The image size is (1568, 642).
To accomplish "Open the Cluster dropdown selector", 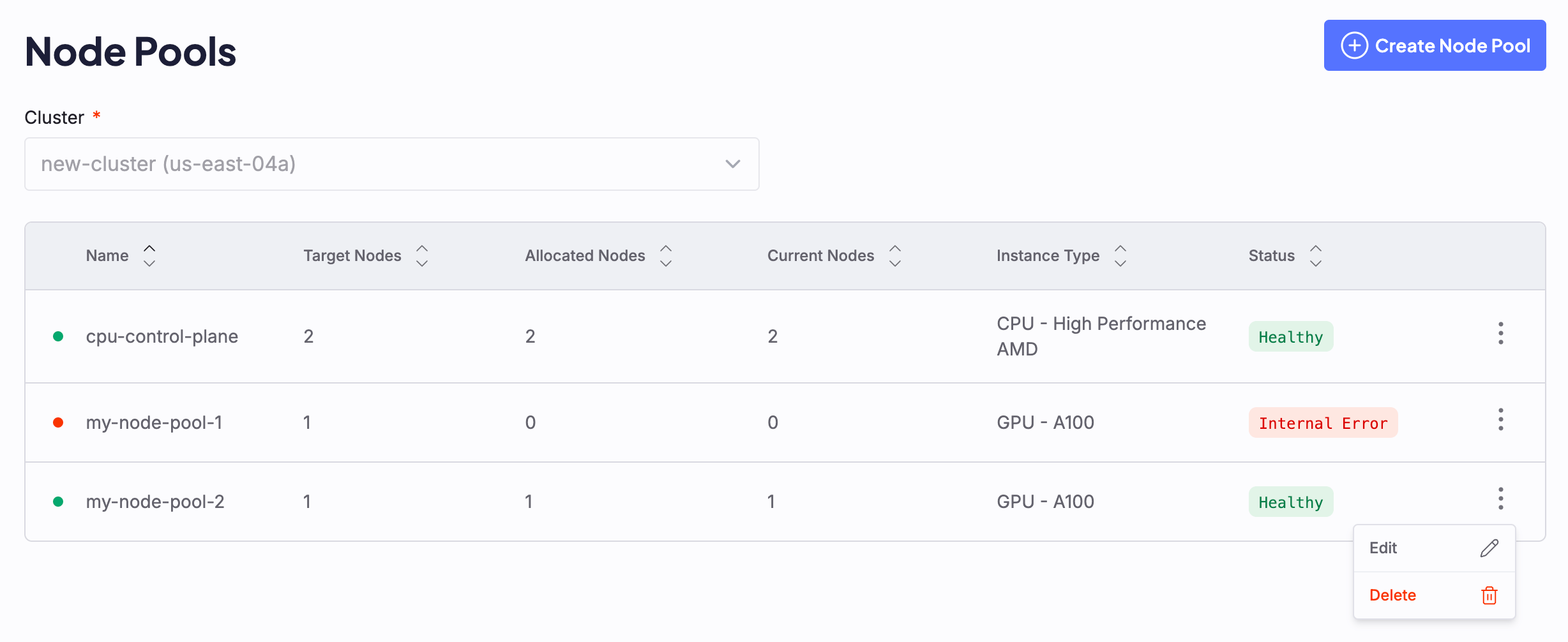I will point(391,164).
